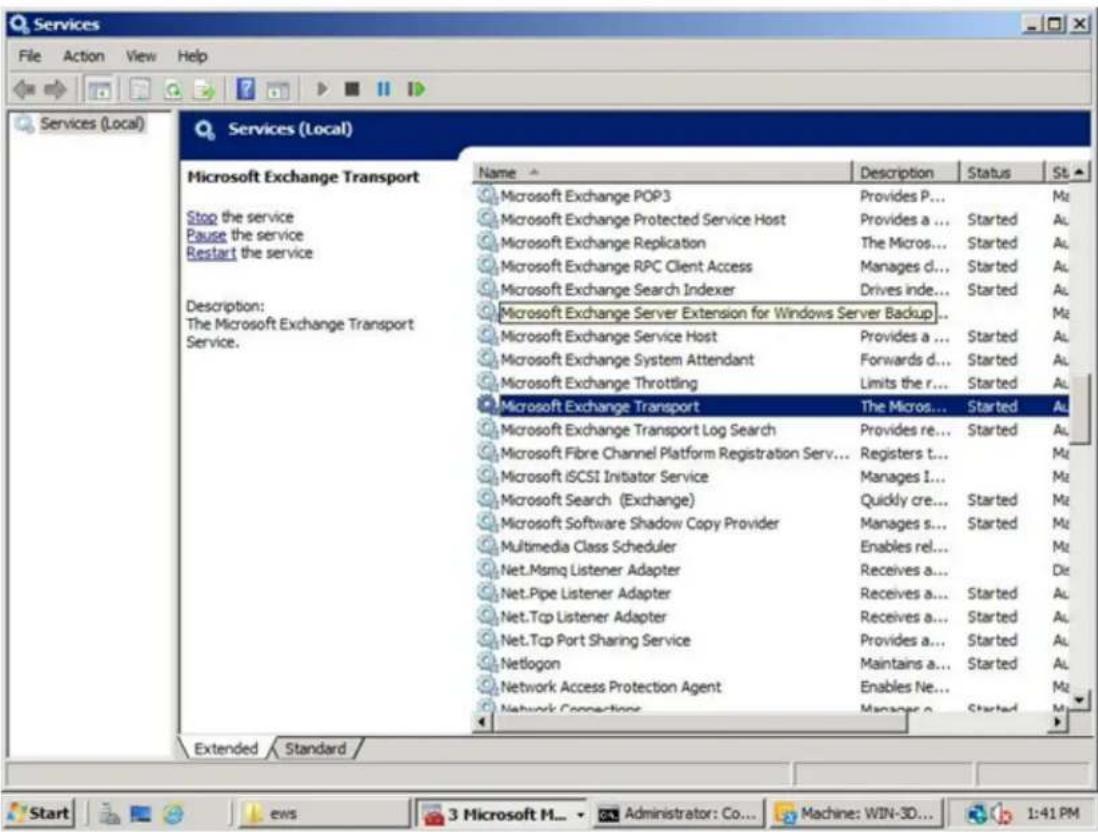Click the icon beside Microsoft iSCSI Initiator Service
This screenshot has height=832, width=1098.
(487, 476)
